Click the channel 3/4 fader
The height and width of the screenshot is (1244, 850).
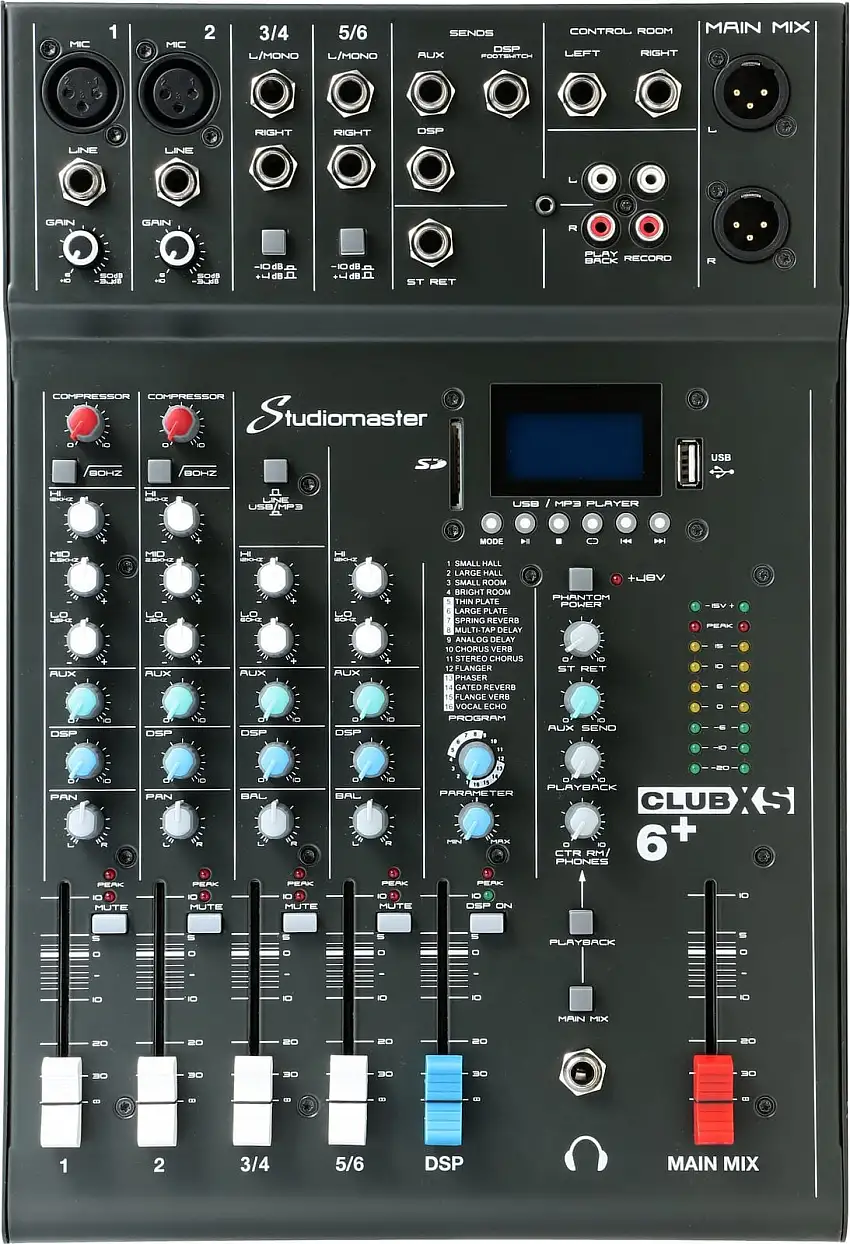pyautogui.click(x=252, y=1101)
